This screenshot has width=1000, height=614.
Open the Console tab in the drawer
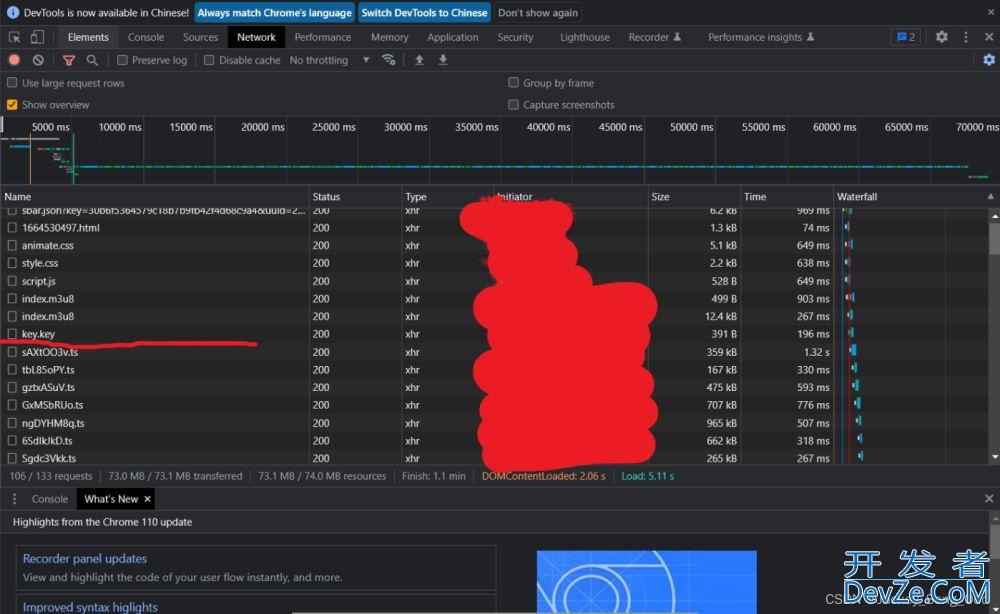[50, 499]
